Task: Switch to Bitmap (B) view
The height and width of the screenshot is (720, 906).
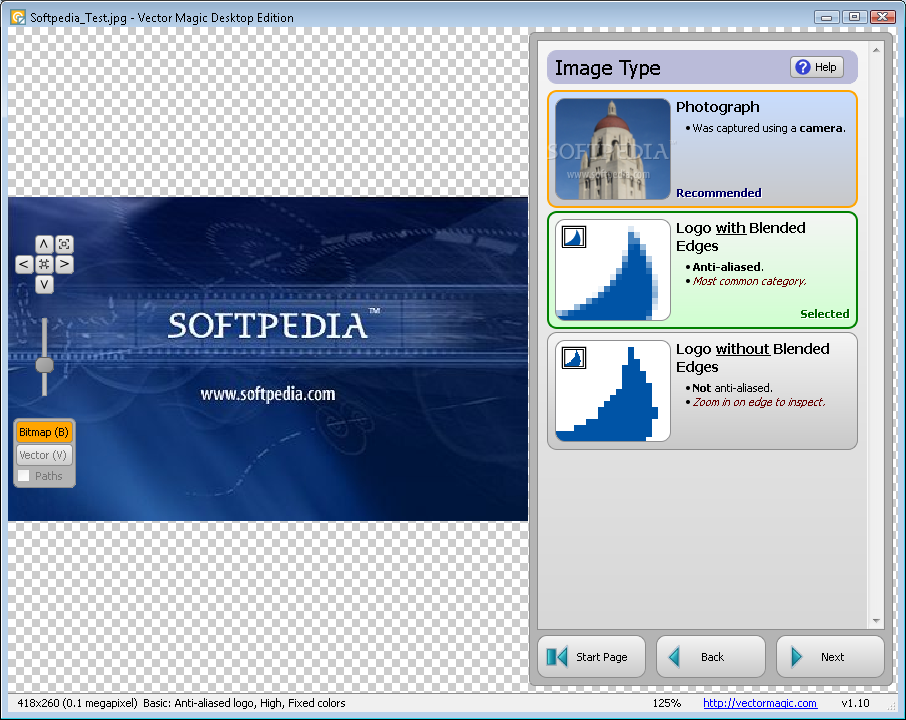Action: (x=44, y=432)
